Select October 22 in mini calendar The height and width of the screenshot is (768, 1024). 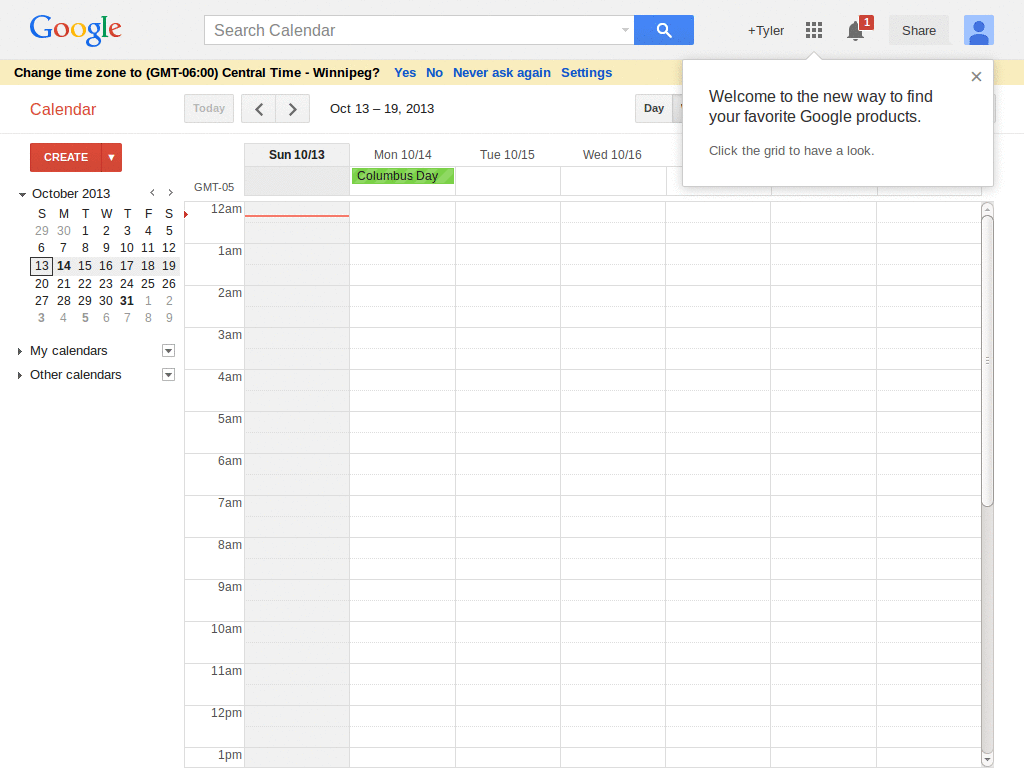[85, 283]
